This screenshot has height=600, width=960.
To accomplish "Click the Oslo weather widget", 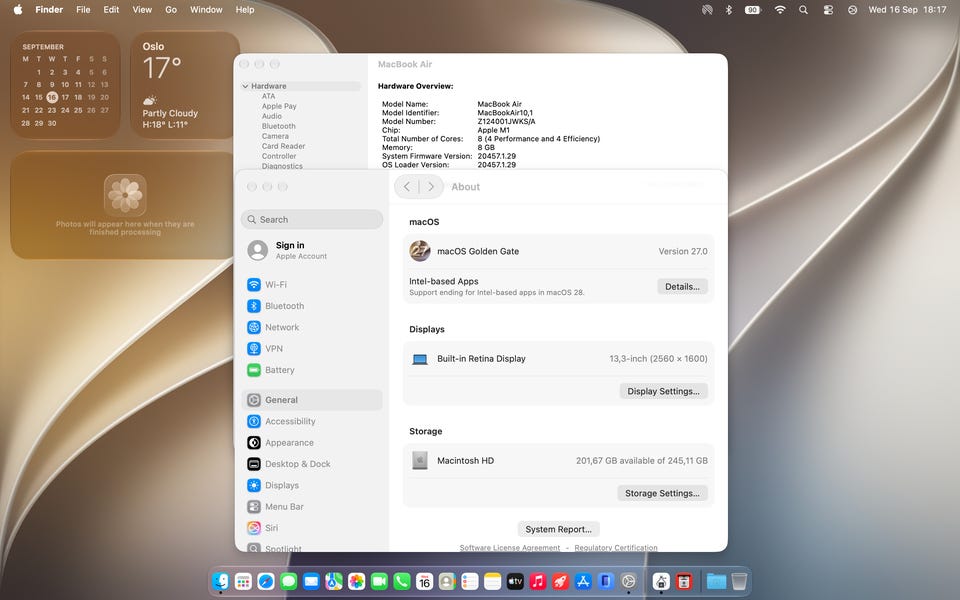I will coord(185,85).
